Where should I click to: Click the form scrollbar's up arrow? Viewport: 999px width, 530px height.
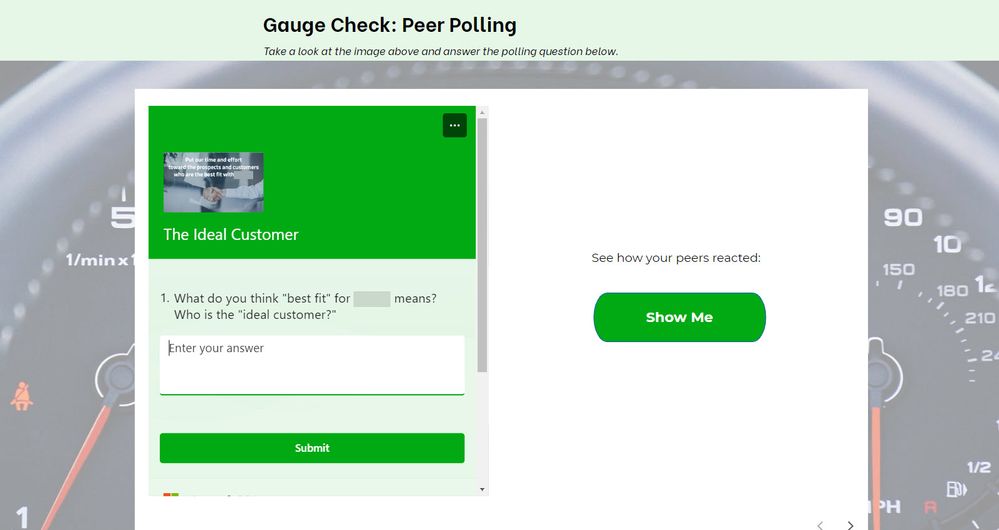483,113
